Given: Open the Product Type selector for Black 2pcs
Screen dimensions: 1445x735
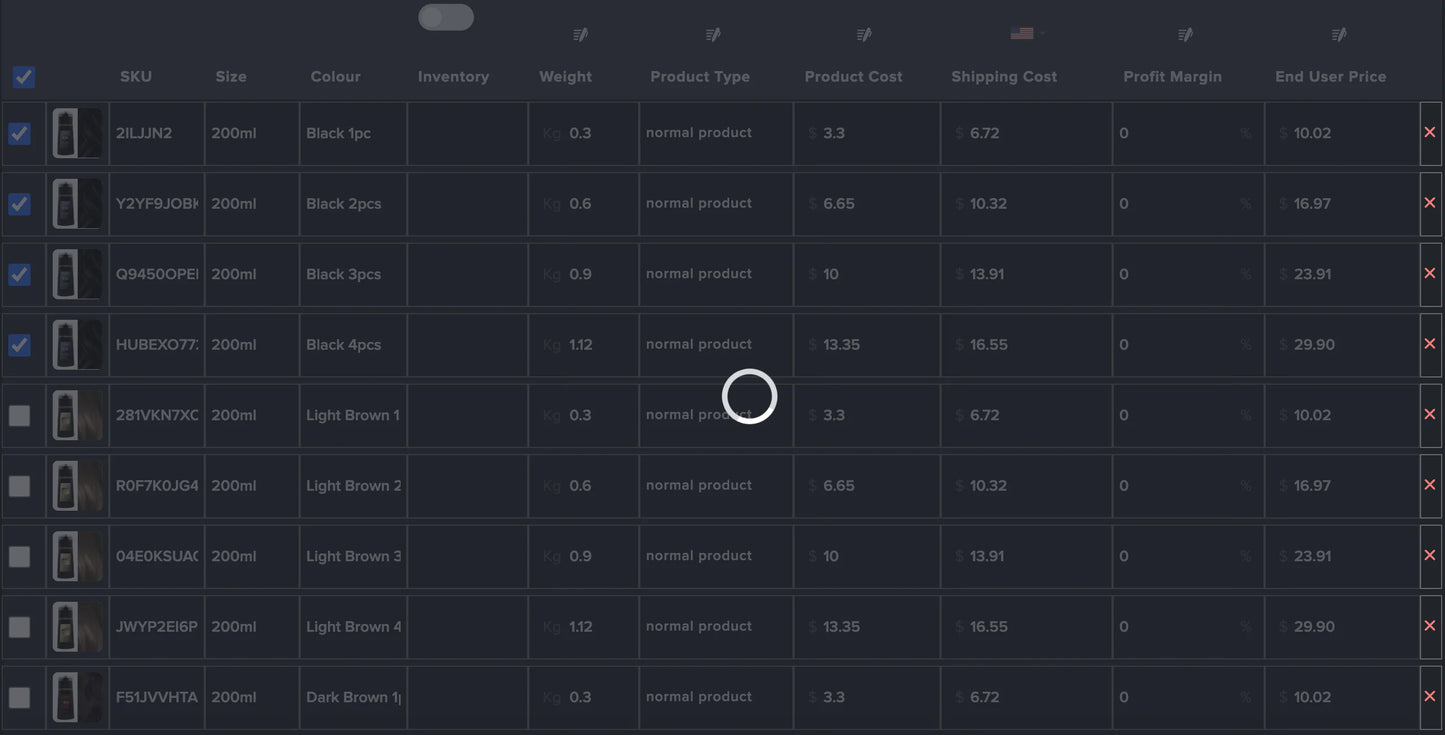Looking at the screenshot, I should click(x=716, y=204).
